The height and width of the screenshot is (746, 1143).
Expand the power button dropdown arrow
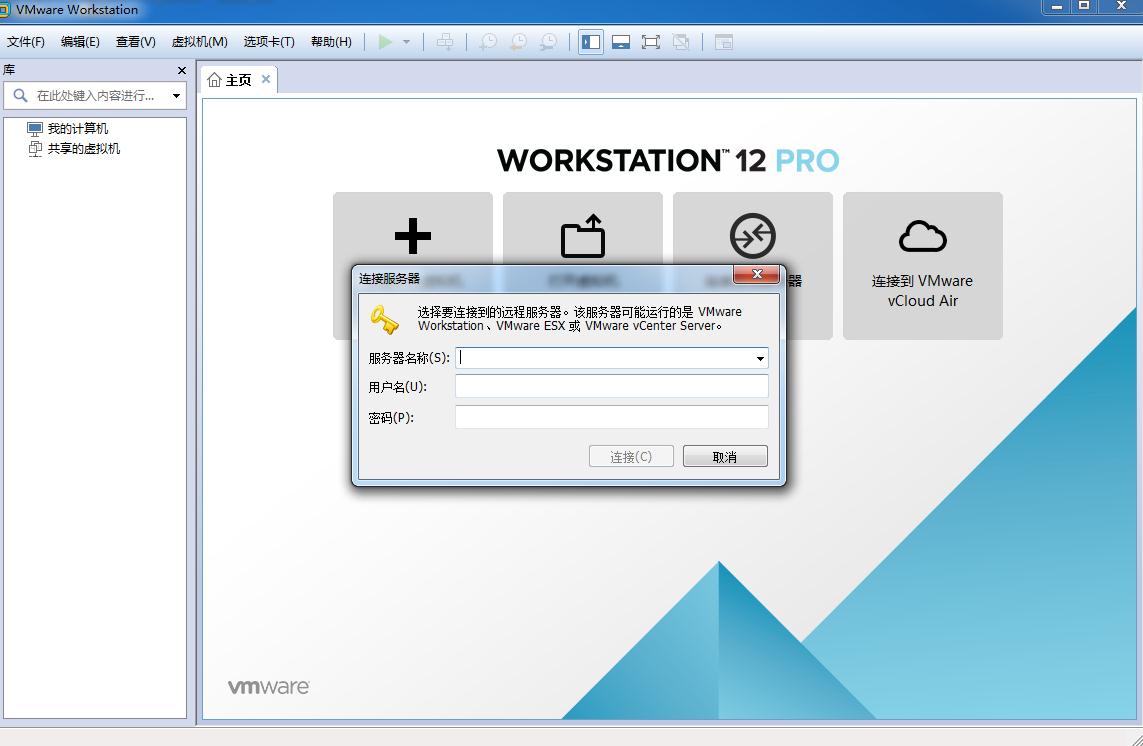coord(406,42)
